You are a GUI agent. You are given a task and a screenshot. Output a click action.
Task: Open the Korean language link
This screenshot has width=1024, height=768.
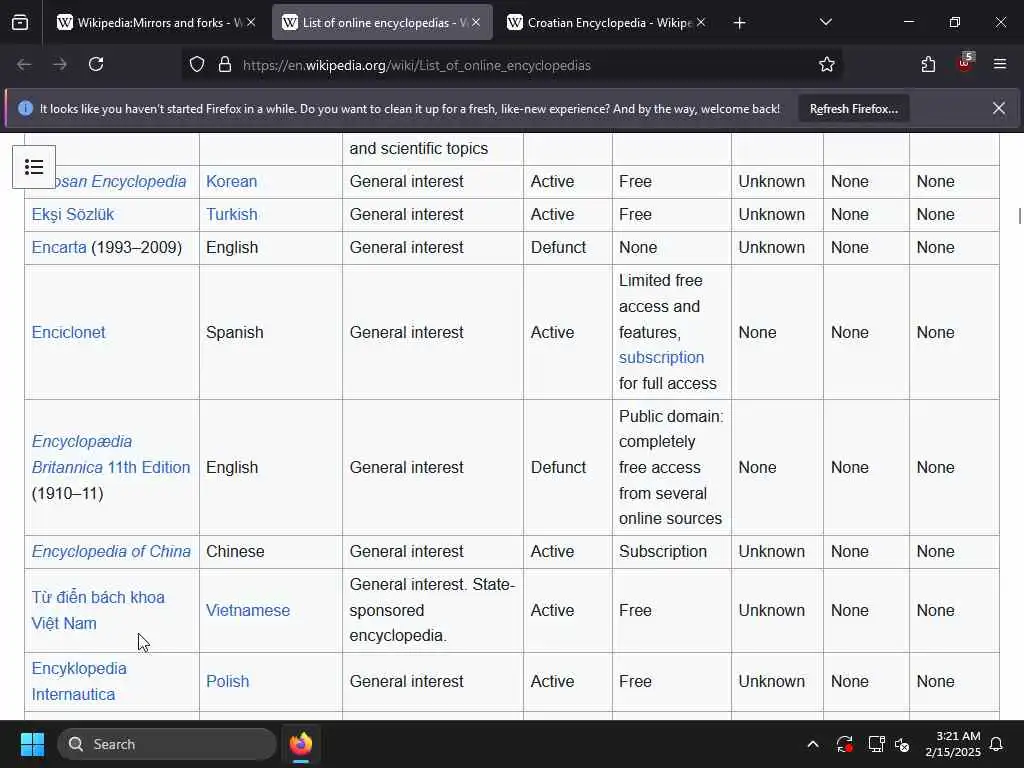pos(231,181)
